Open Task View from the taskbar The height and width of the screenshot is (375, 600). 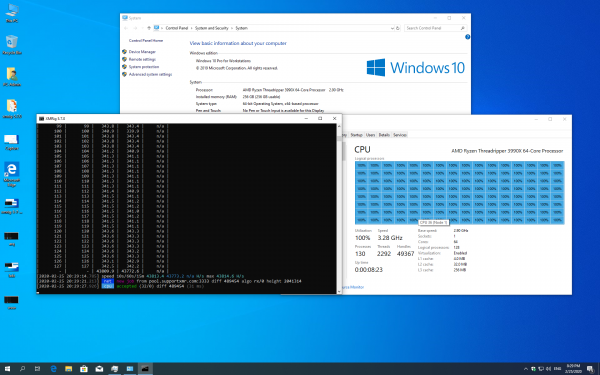[x=37, y=369]
